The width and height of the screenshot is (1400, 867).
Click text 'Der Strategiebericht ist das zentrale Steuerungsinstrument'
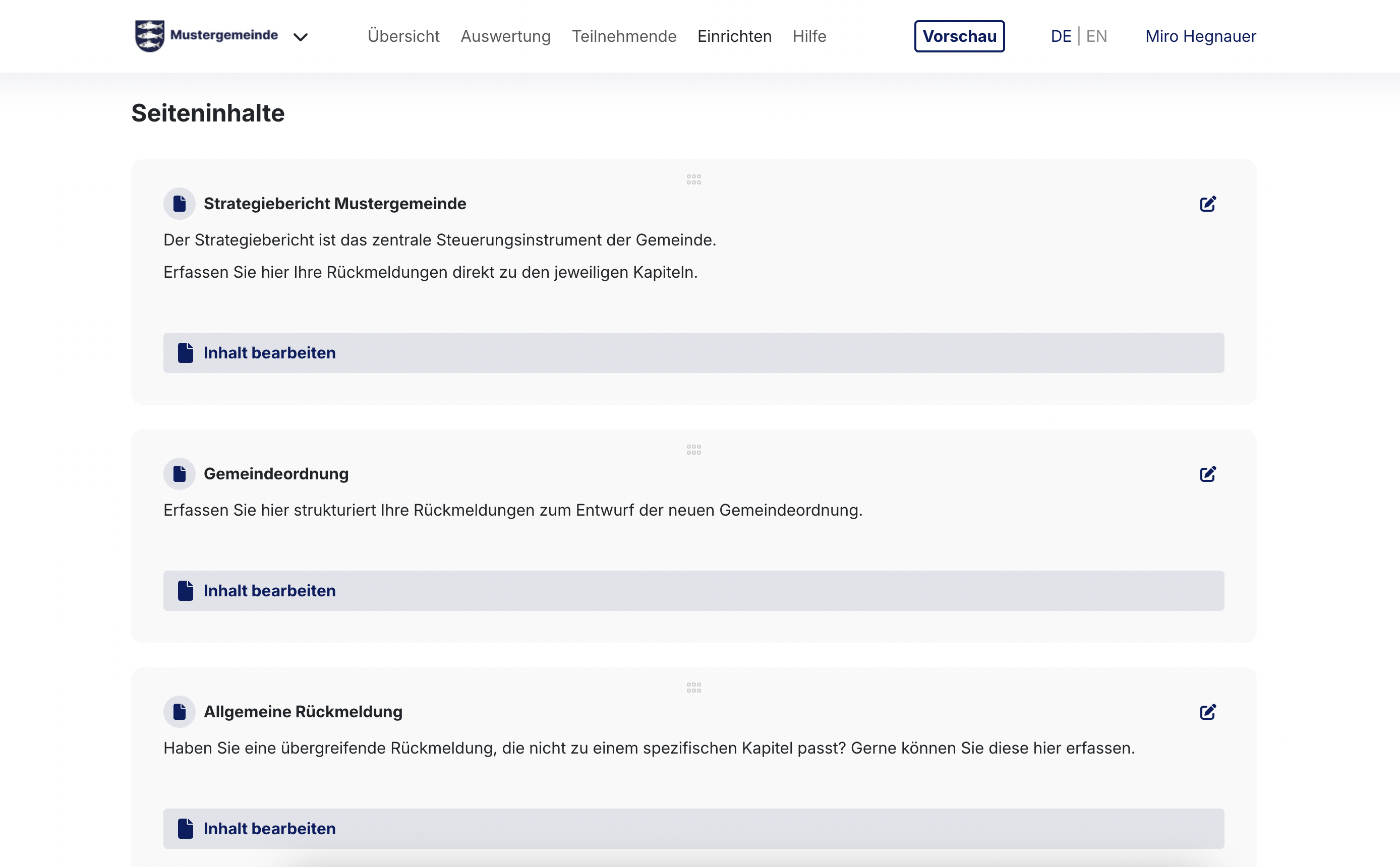[384, 240]
